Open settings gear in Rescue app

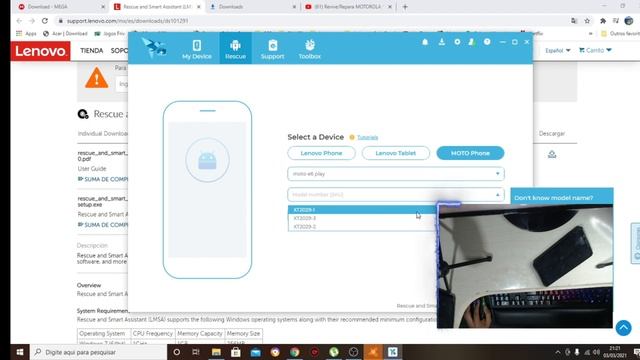[457, 42]
